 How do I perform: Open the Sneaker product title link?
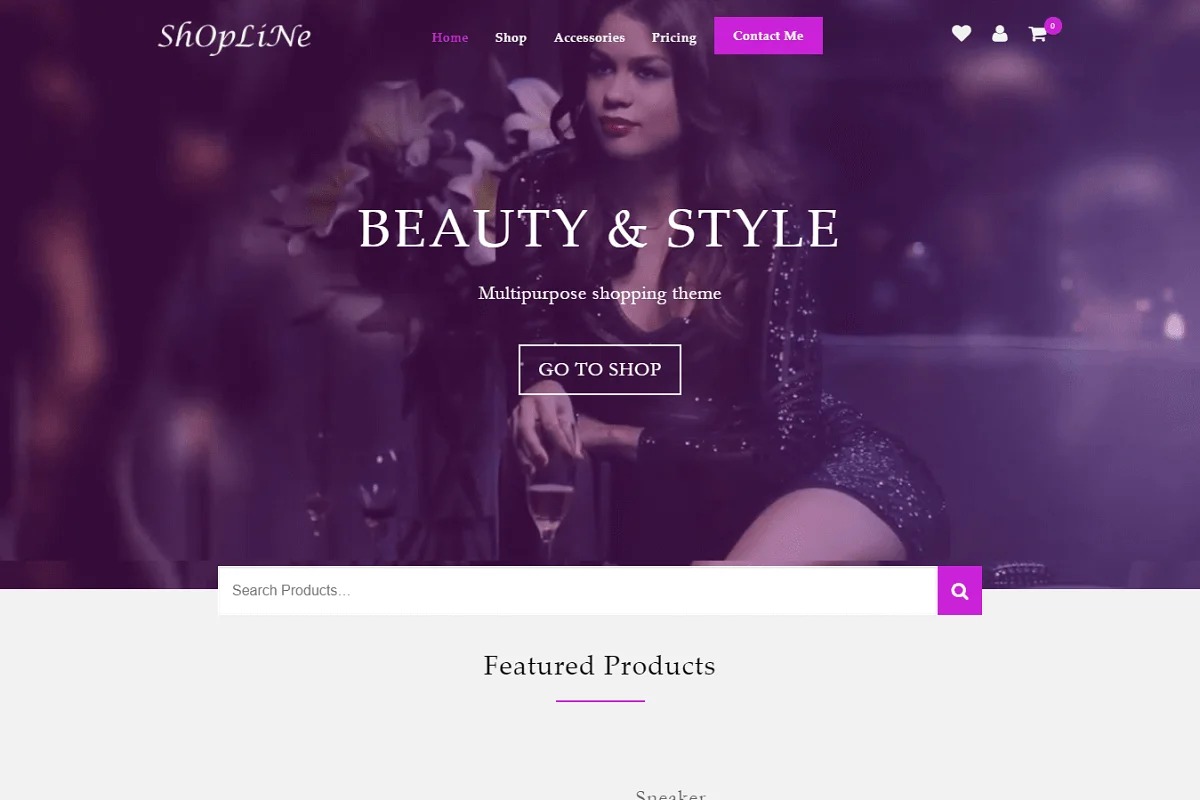pyautogui.click(x=671, y=794)
